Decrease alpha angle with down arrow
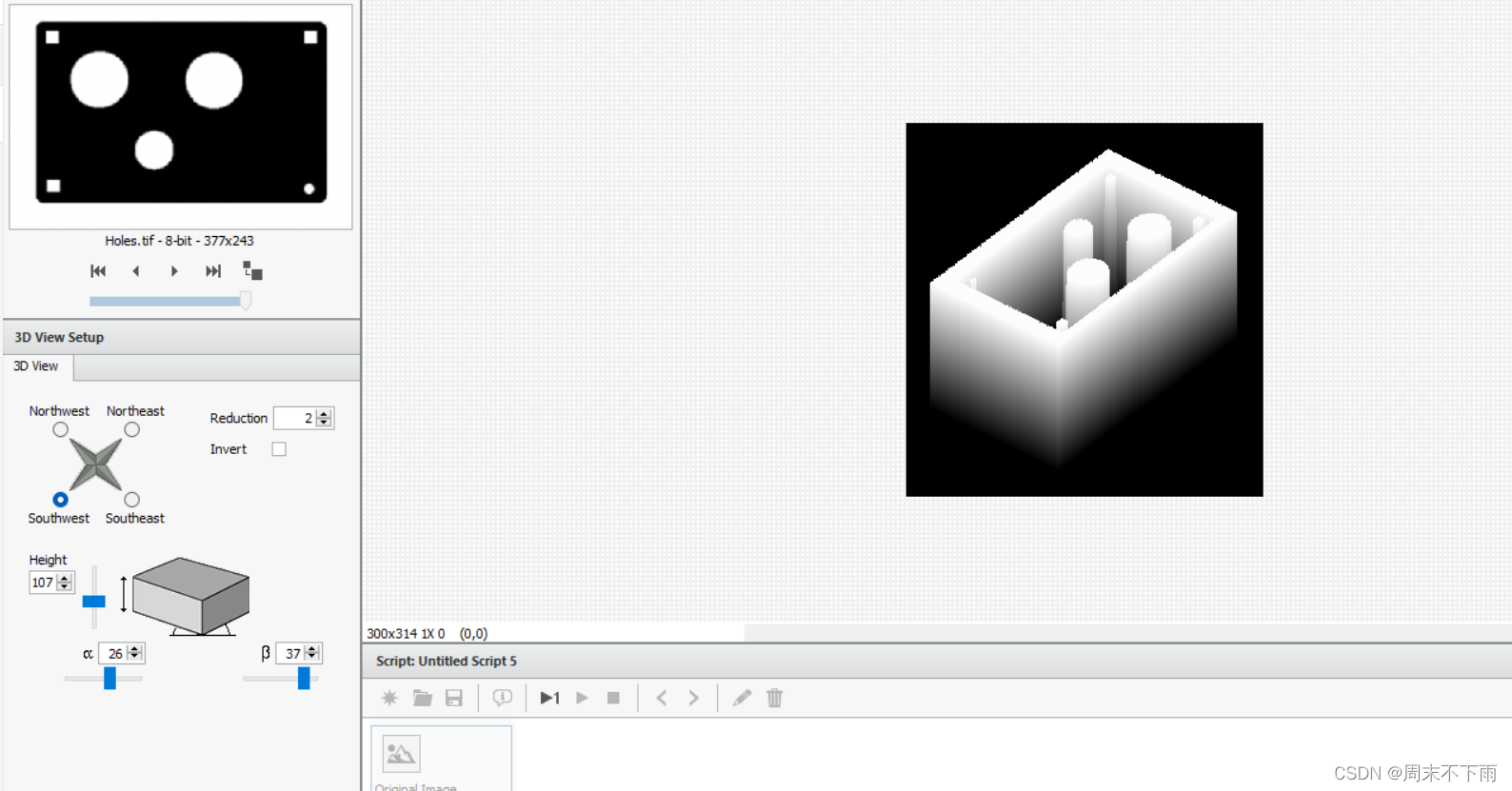 click(135, 658)
